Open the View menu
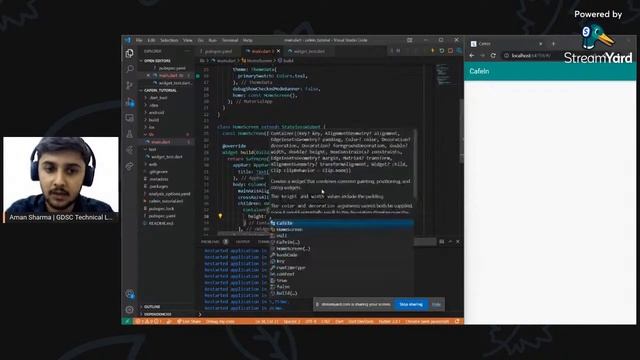The image size is (640, 360). (187, 40)
